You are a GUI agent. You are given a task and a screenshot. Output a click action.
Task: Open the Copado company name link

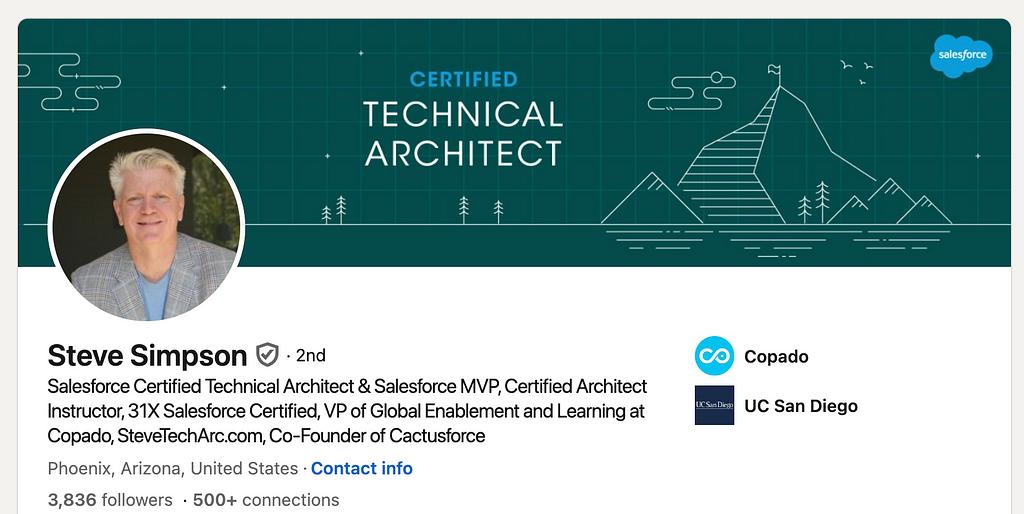pos(776,357)
